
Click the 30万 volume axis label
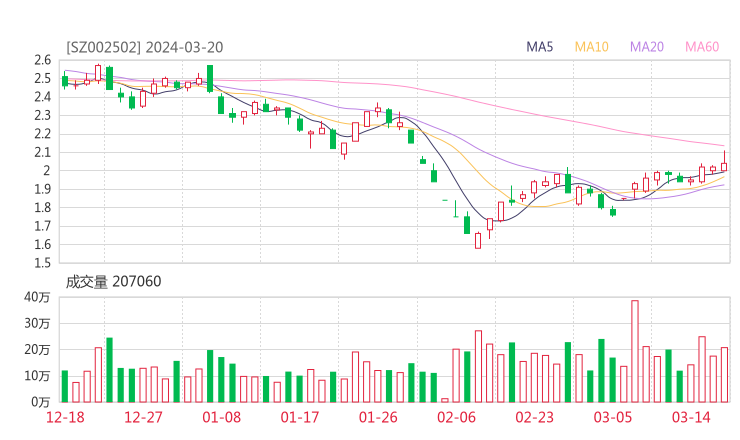pyautogui.click(x=37, y=323)
